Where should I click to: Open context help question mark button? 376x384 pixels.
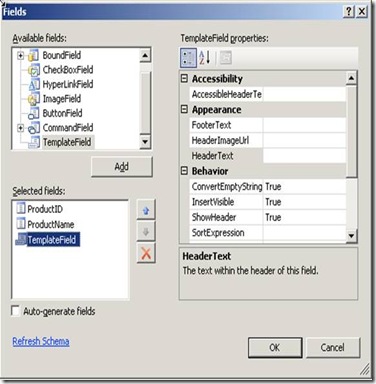click(348, 12)
